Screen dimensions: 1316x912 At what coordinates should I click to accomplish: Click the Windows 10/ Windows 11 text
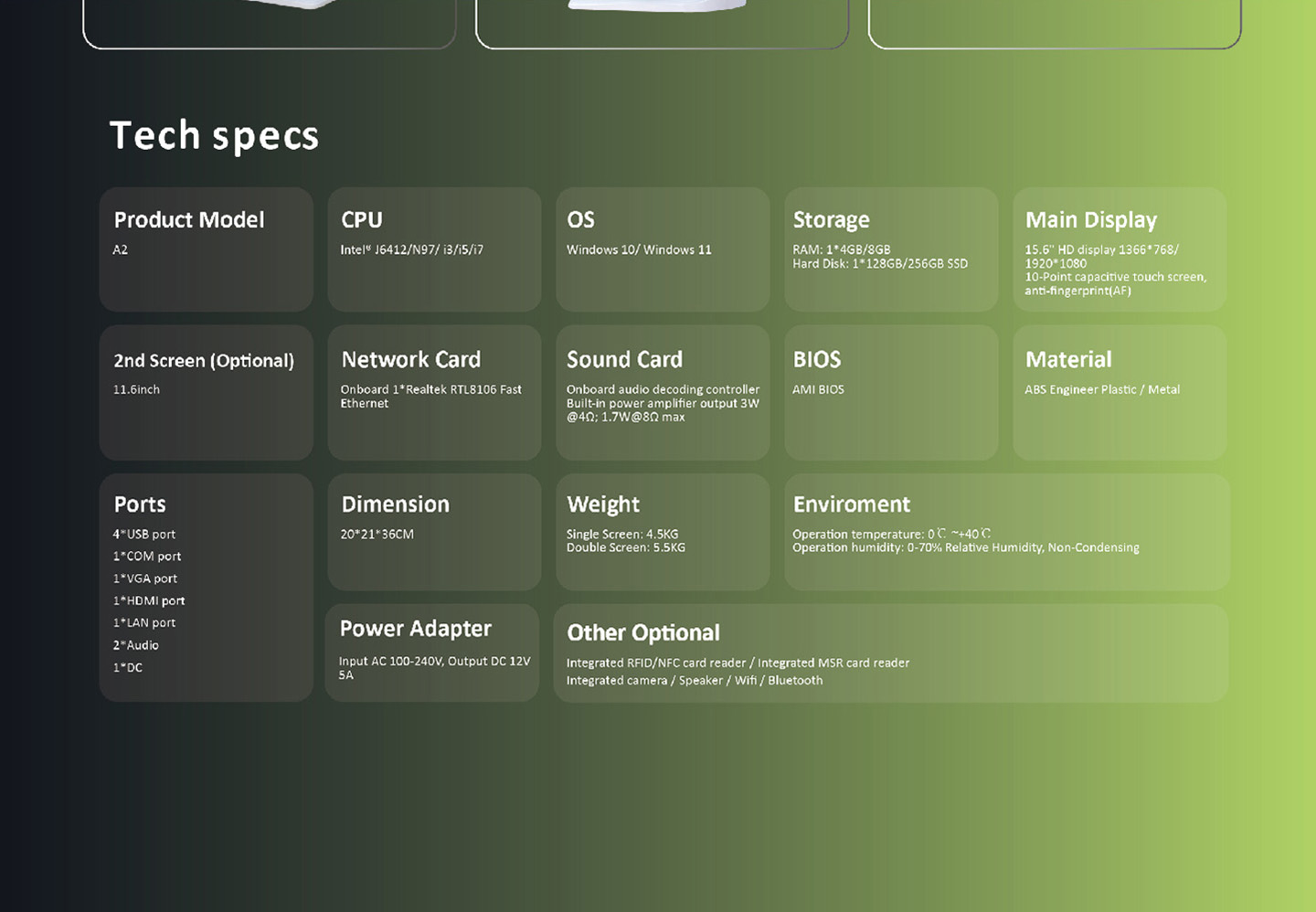tap(638, 250)
